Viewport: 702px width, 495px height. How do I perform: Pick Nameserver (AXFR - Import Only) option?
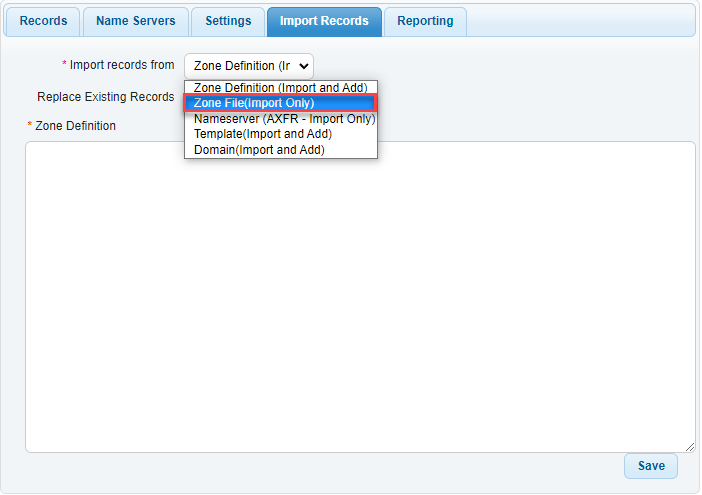pyautogui.click(x=281, y=119)
